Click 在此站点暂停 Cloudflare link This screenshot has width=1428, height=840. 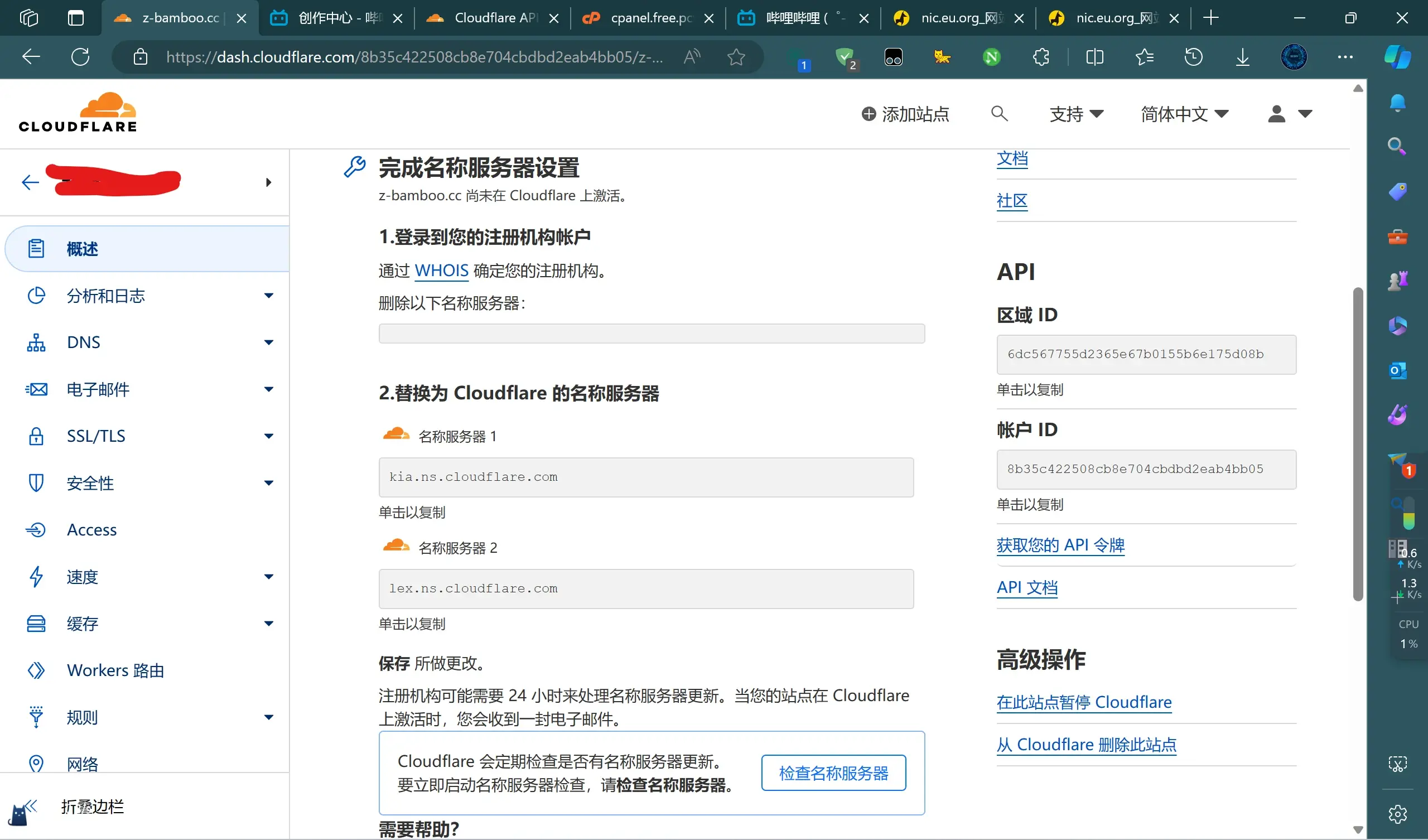1083,702
